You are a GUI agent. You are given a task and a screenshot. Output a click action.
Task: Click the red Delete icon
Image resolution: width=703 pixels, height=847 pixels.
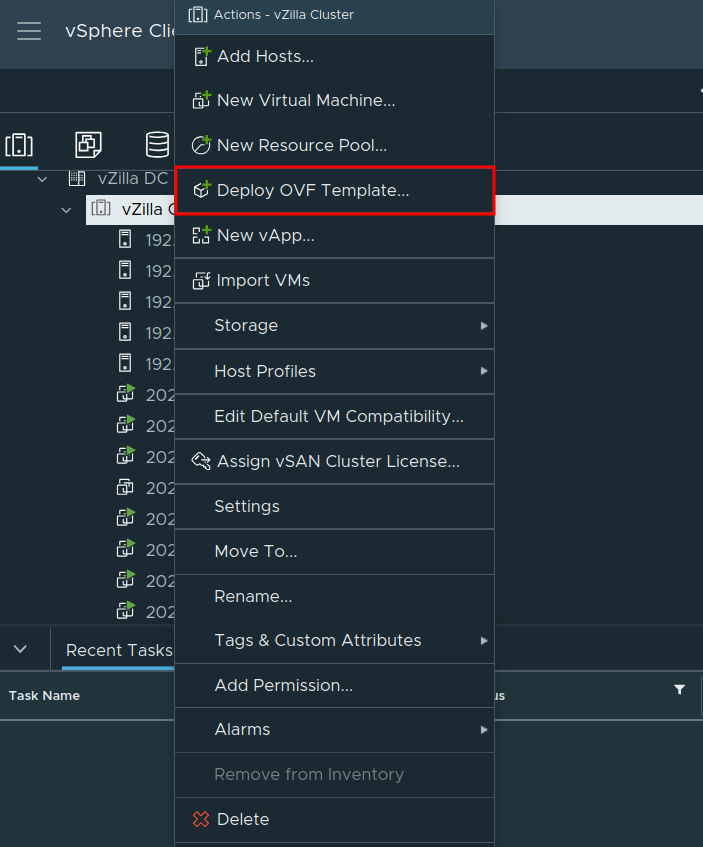click(201, 819)
